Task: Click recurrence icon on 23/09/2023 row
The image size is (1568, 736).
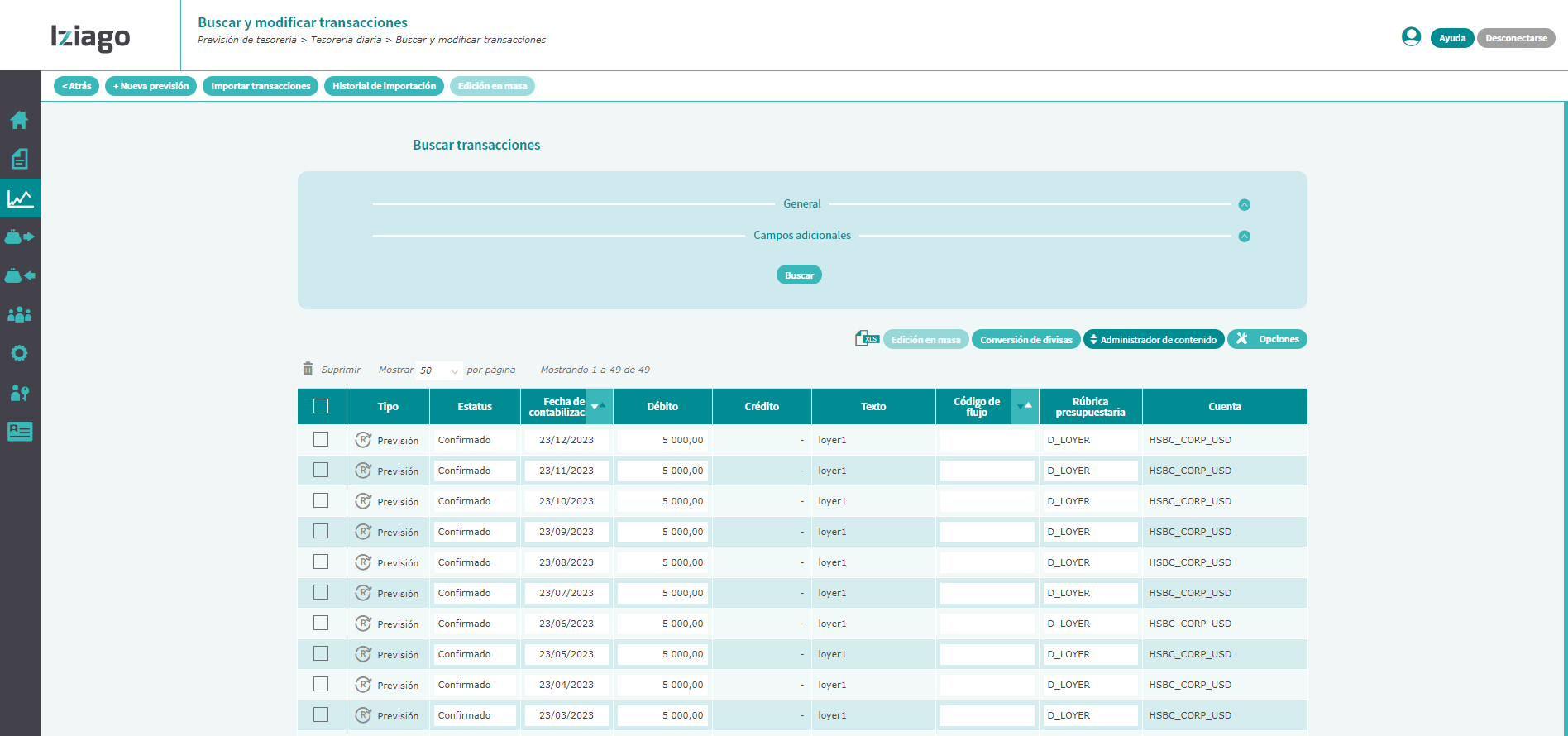Action: tap(363, 532)
